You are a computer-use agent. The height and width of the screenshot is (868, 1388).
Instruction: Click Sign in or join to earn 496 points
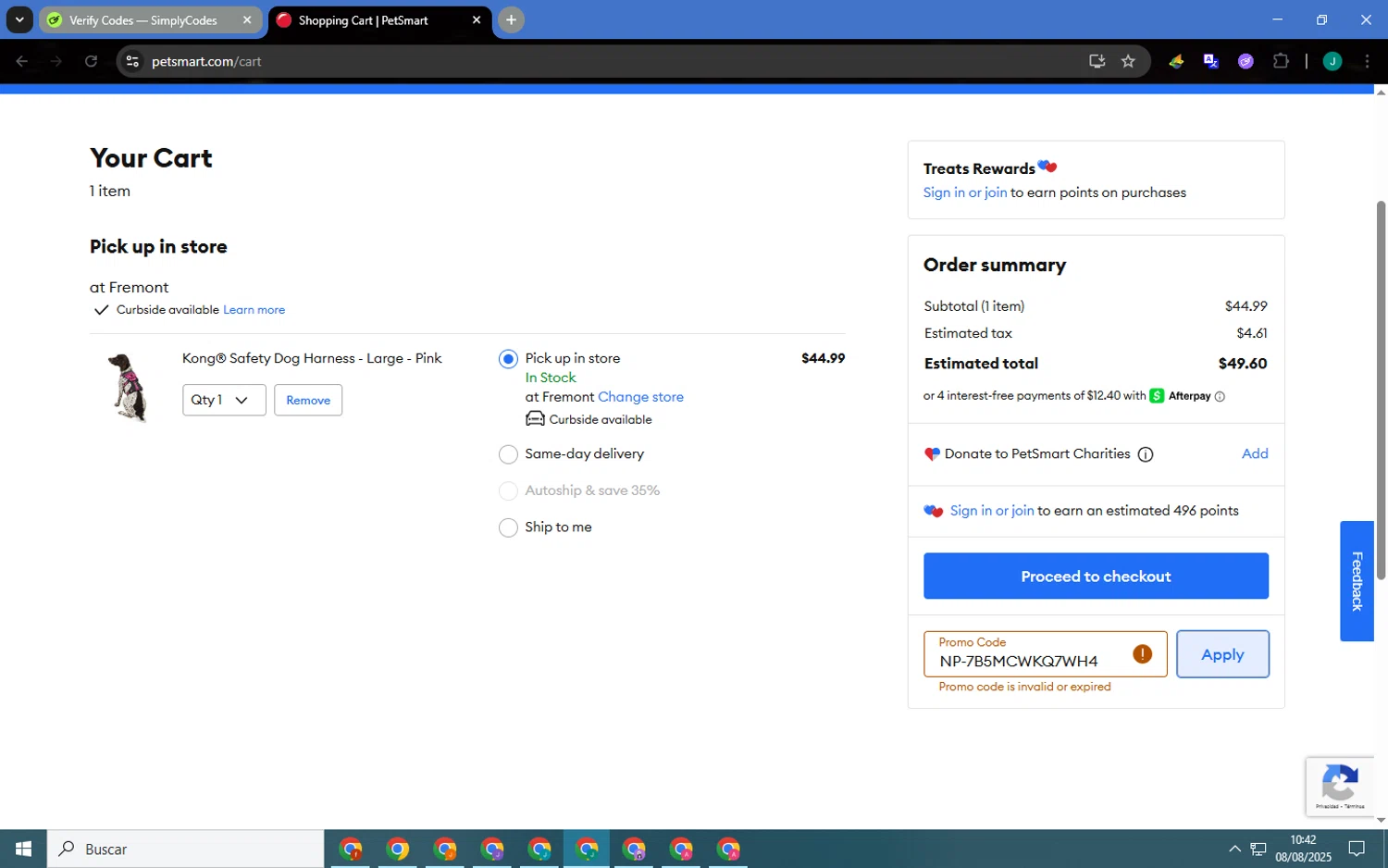[992, 511]
